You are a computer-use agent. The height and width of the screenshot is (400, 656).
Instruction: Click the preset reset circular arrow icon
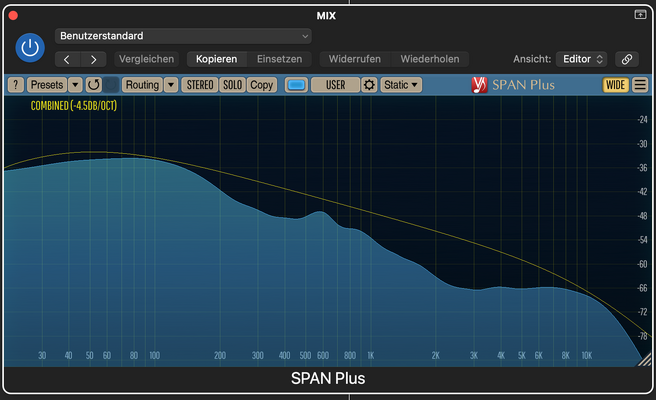coord(94,85)
